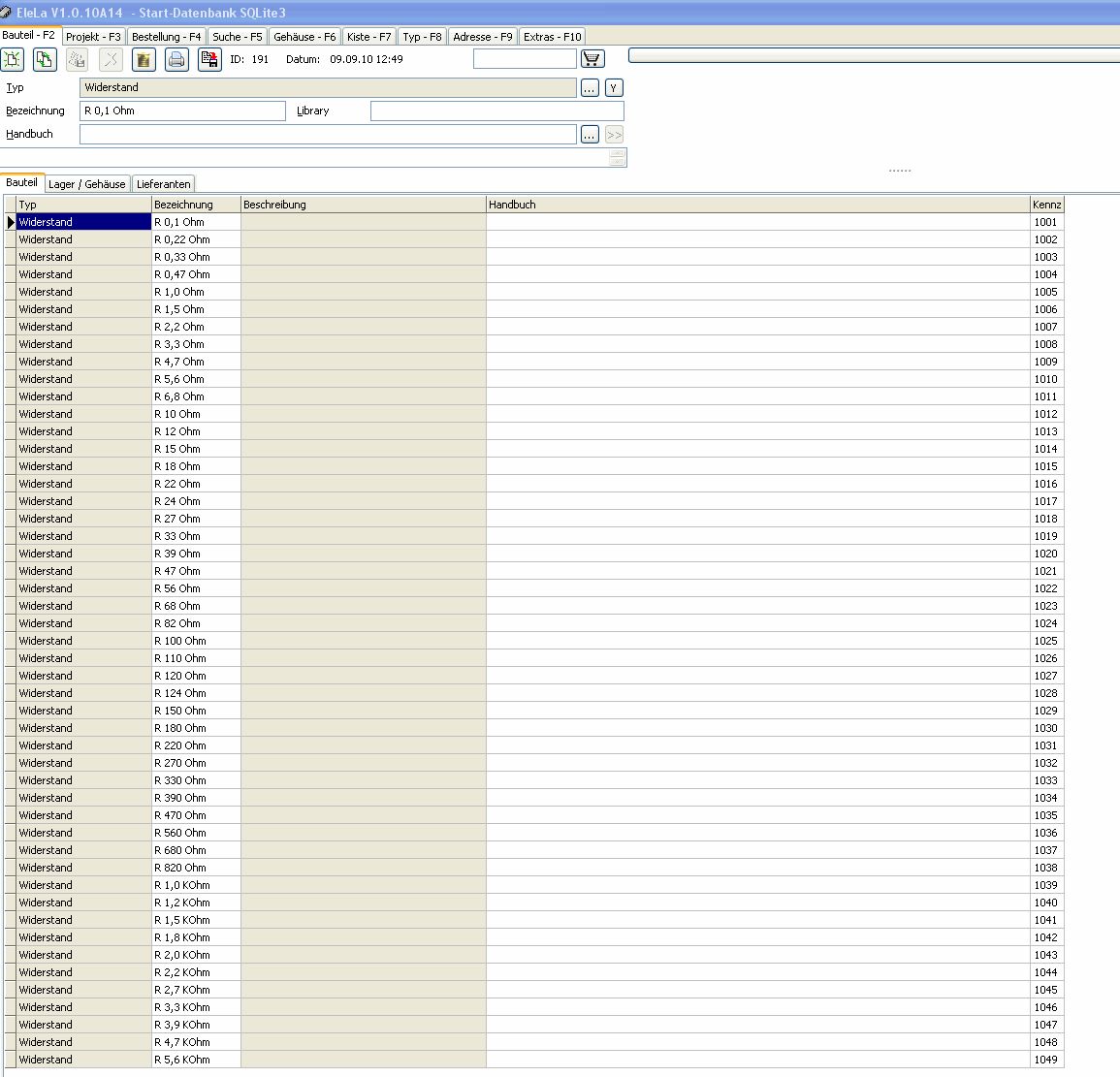Click the Kennz cell 1035
The image size is (1120, 1077).
pyautogui.click(x=1047, y=815)
